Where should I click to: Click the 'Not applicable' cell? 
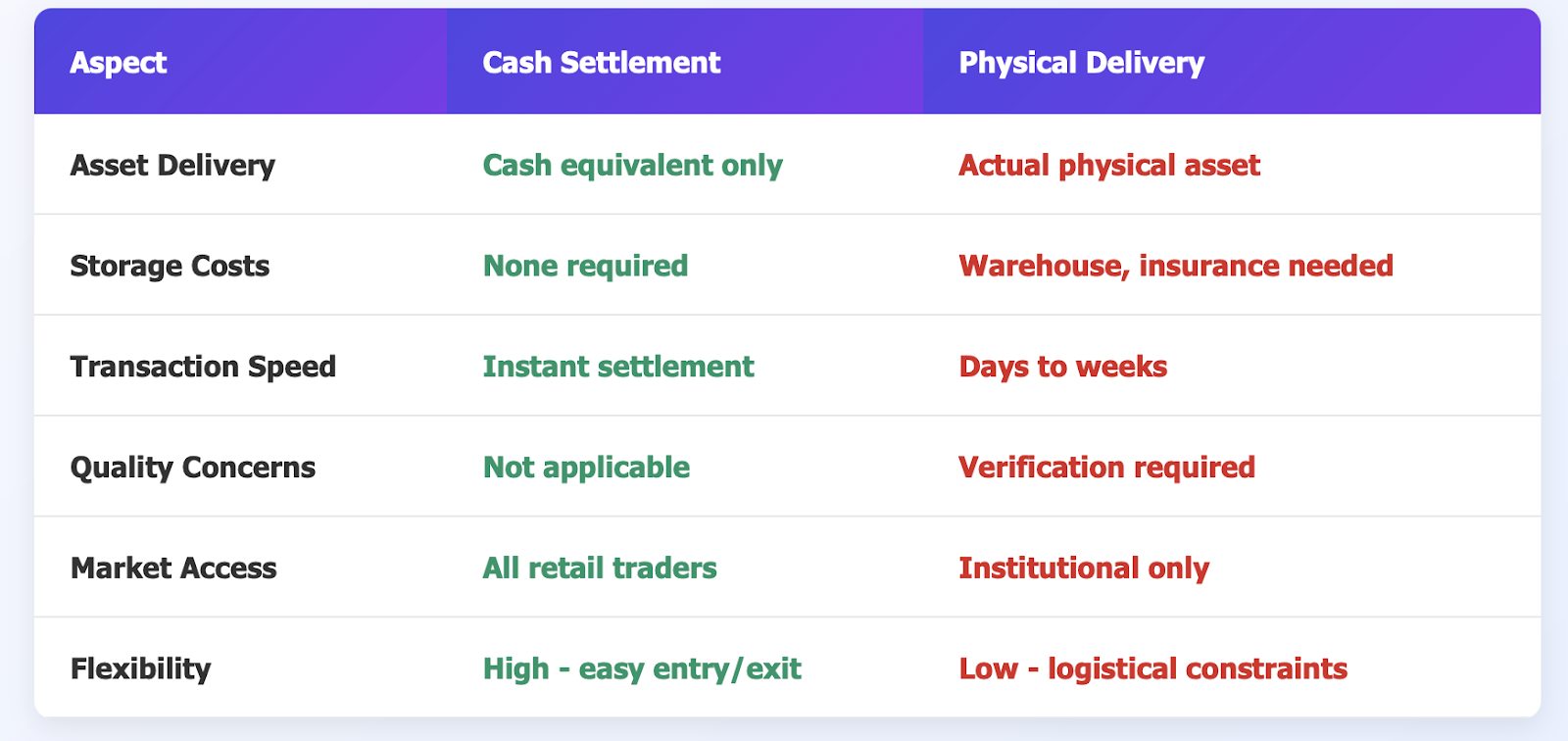pos(586,468)
